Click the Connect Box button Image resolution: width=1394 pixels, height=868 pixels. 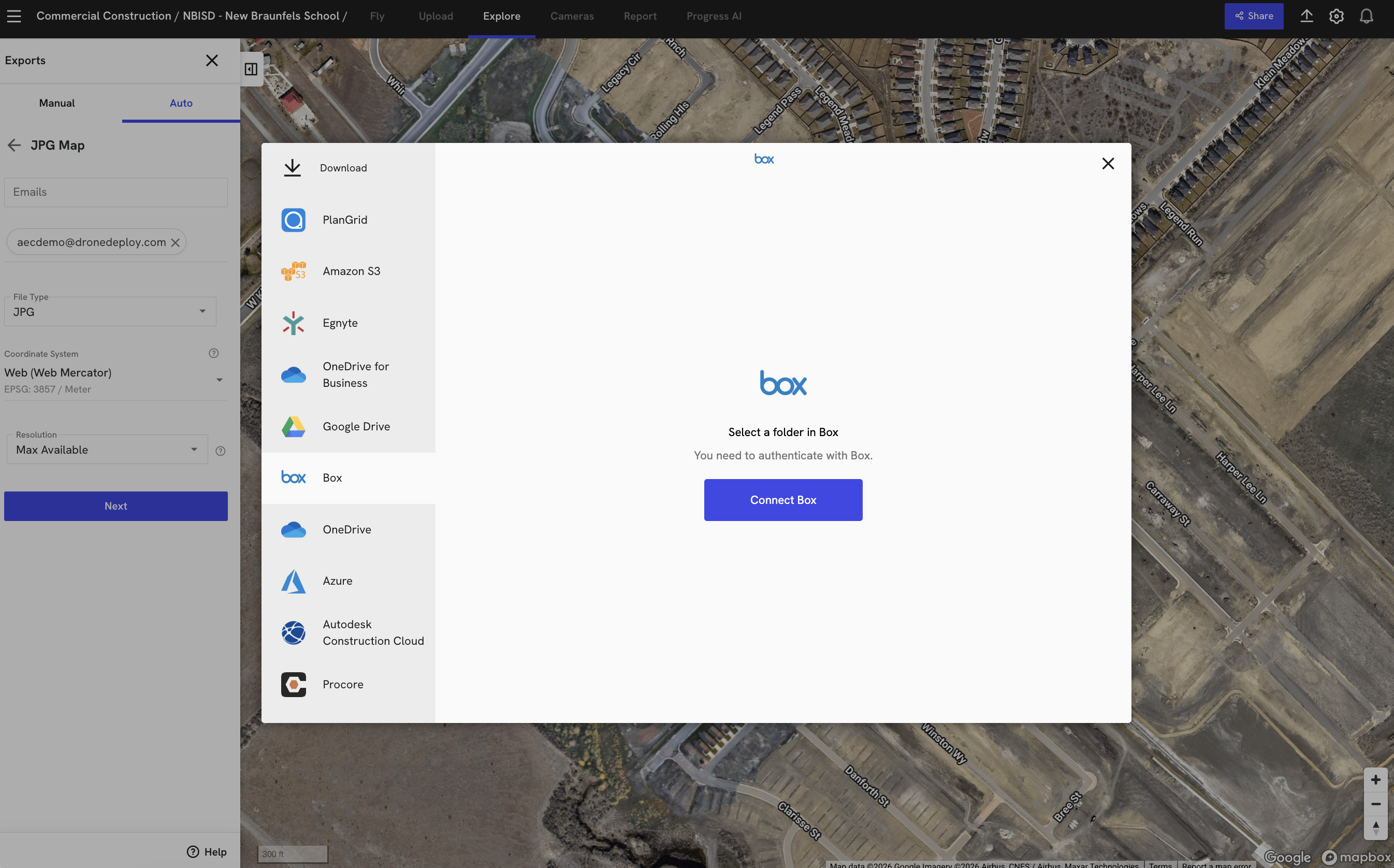[783, 500]
